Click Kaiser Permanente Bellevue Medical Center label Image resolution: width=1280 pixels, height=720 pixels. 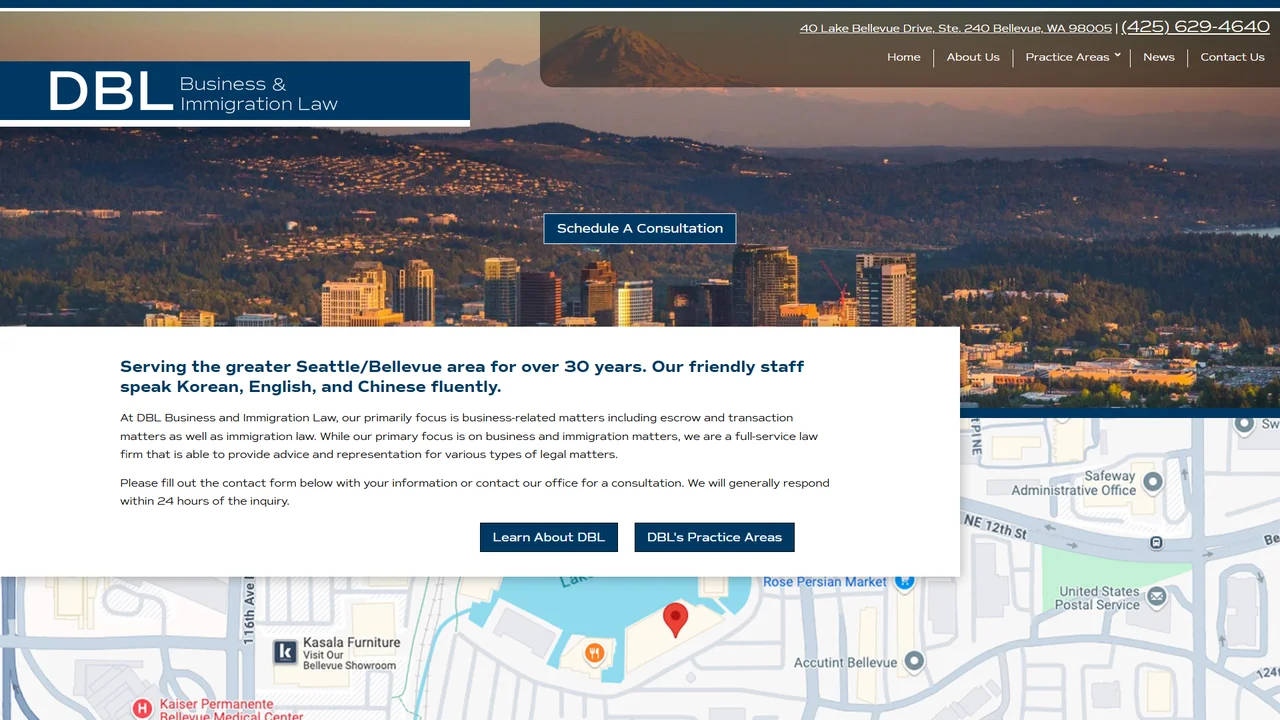231,711
